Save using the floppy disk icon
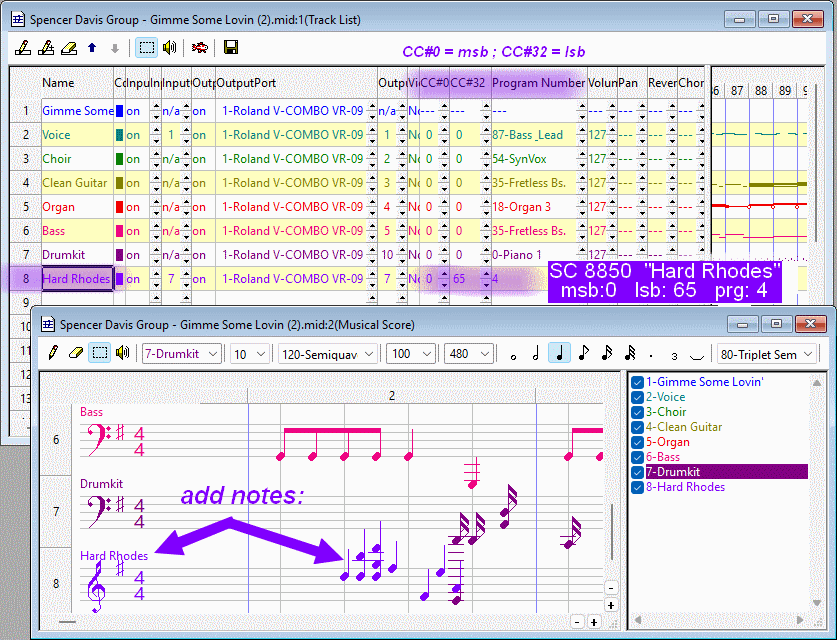This screenshot has height=640, width=837. 231,48
